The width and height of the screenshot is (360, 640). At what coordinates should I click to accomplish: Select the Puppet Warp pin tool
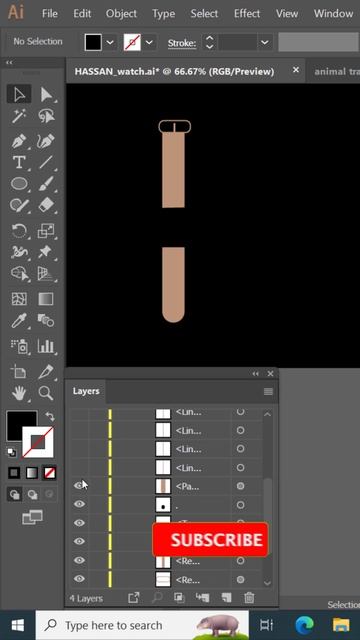46,252
